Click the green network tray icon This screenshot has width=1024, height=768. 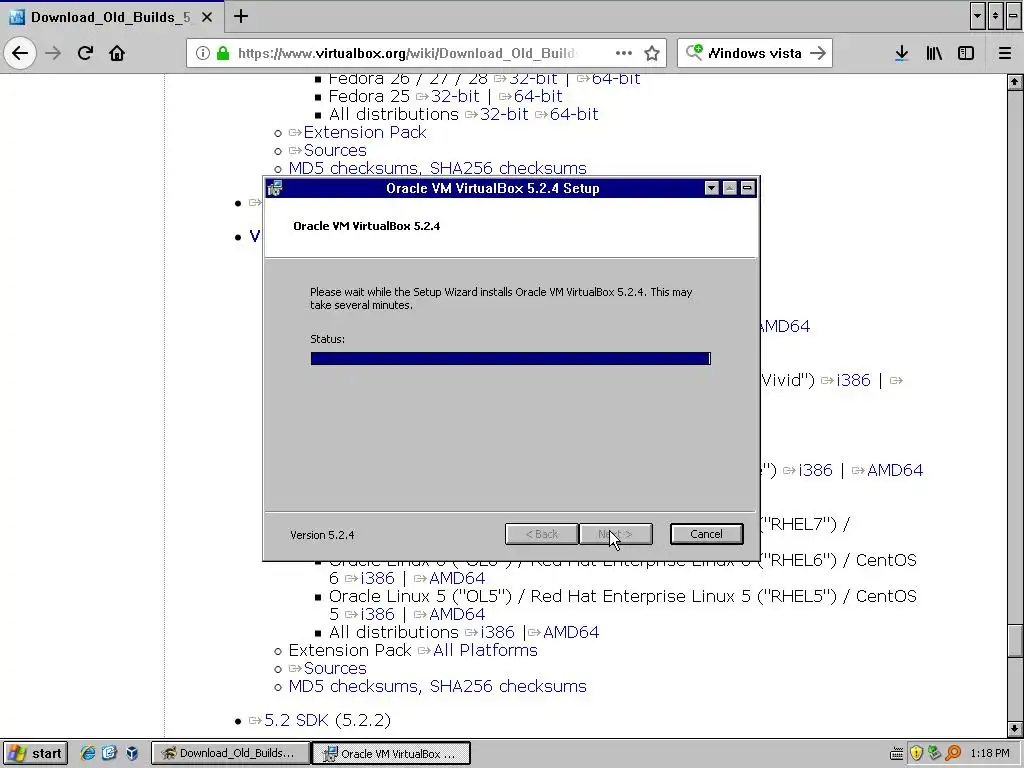(x=935, y=753)
